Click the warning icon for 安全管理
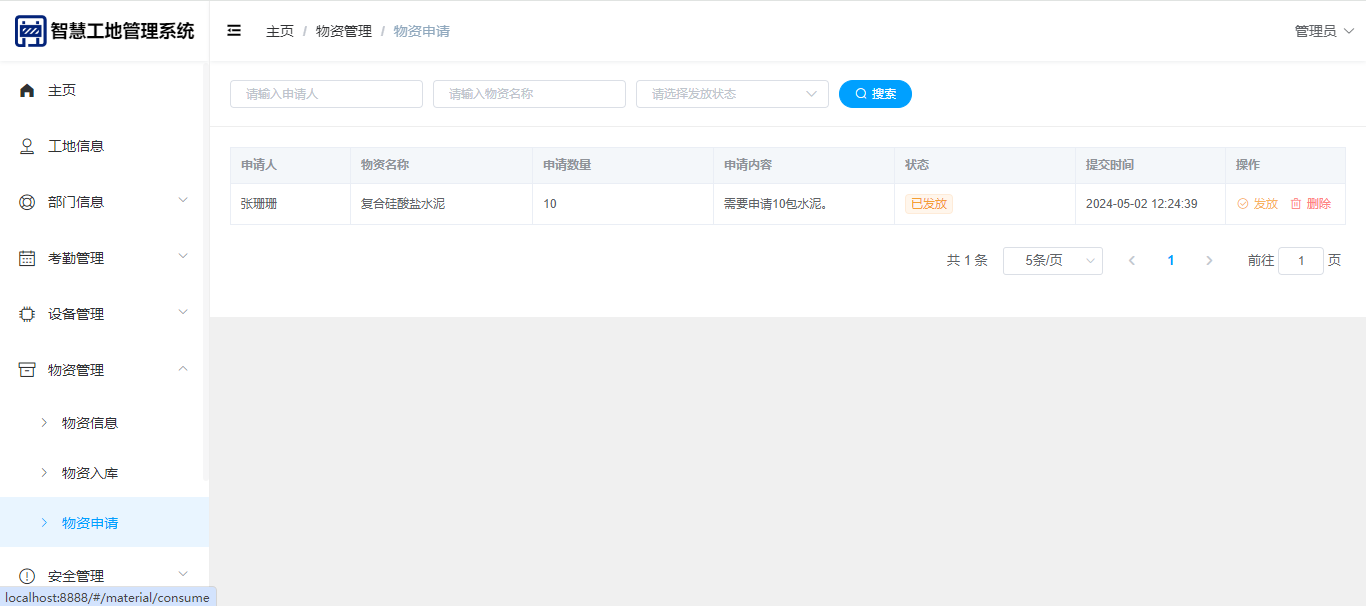The image size is (1366, 606). [27, 576]
